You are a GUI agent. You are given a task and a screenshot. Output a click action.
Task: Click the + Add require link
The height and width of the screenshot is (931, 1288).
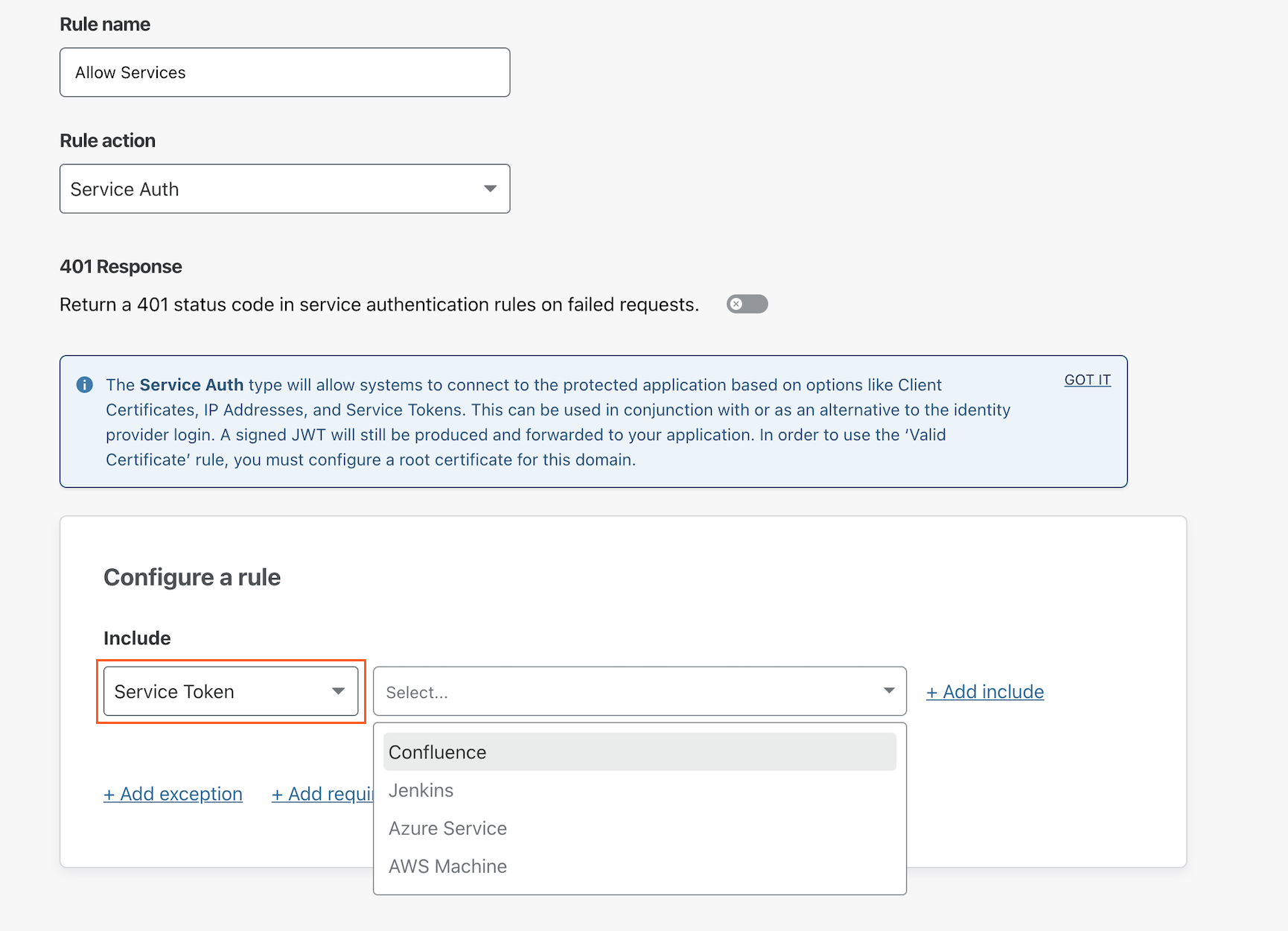pos(322,794)
